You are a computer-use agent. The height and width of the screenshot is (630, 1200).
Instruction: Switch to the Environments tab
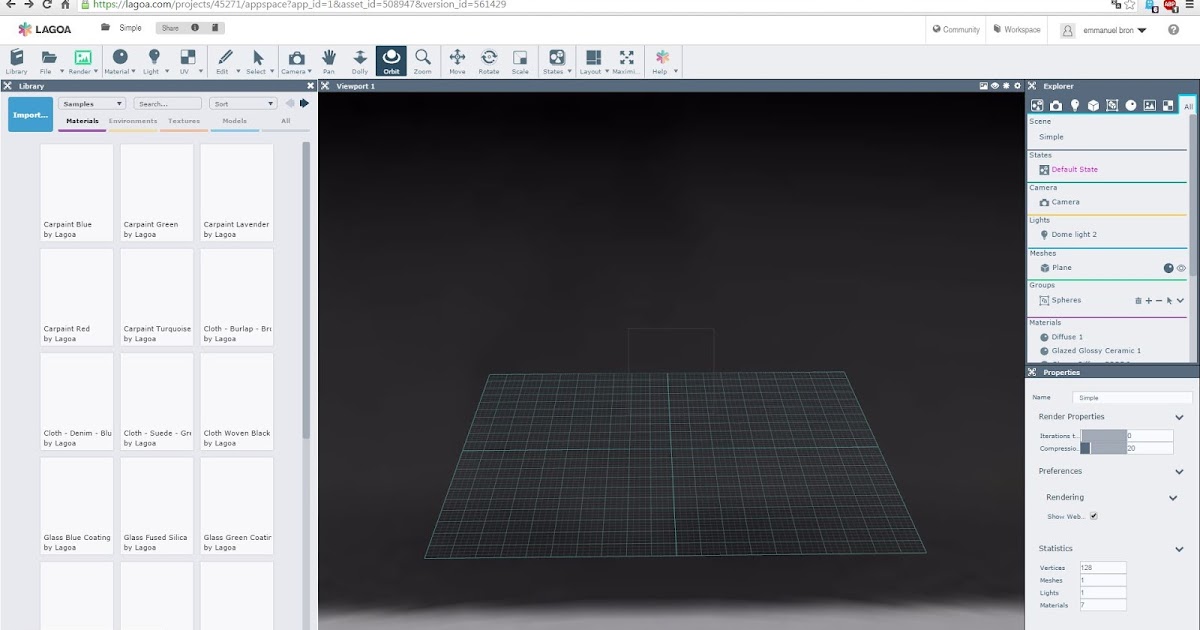[133, 121]
